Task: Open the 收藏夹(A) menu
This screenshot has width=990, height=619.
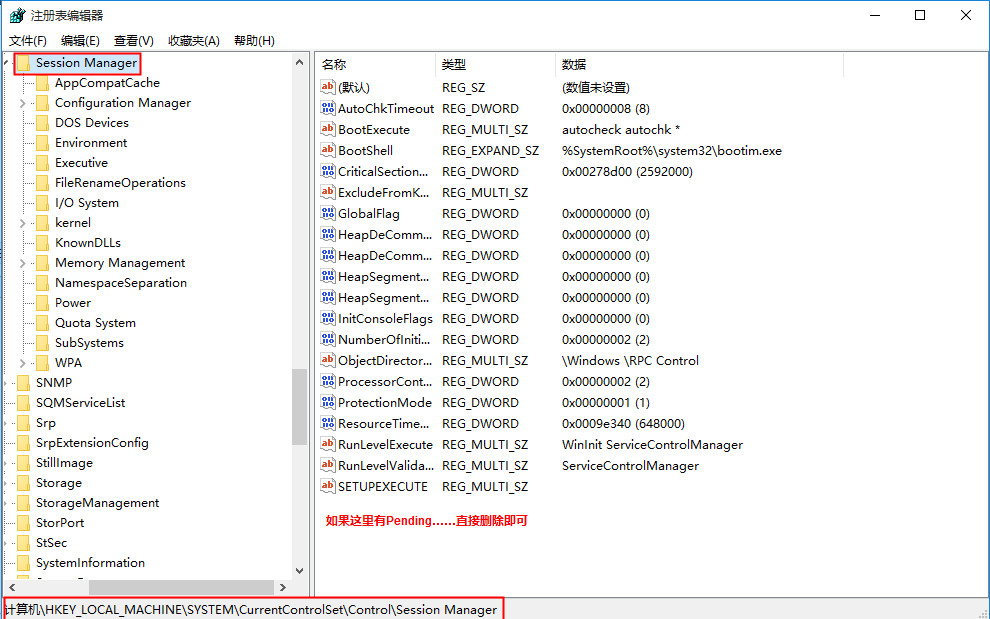Action: pos(193,40)
